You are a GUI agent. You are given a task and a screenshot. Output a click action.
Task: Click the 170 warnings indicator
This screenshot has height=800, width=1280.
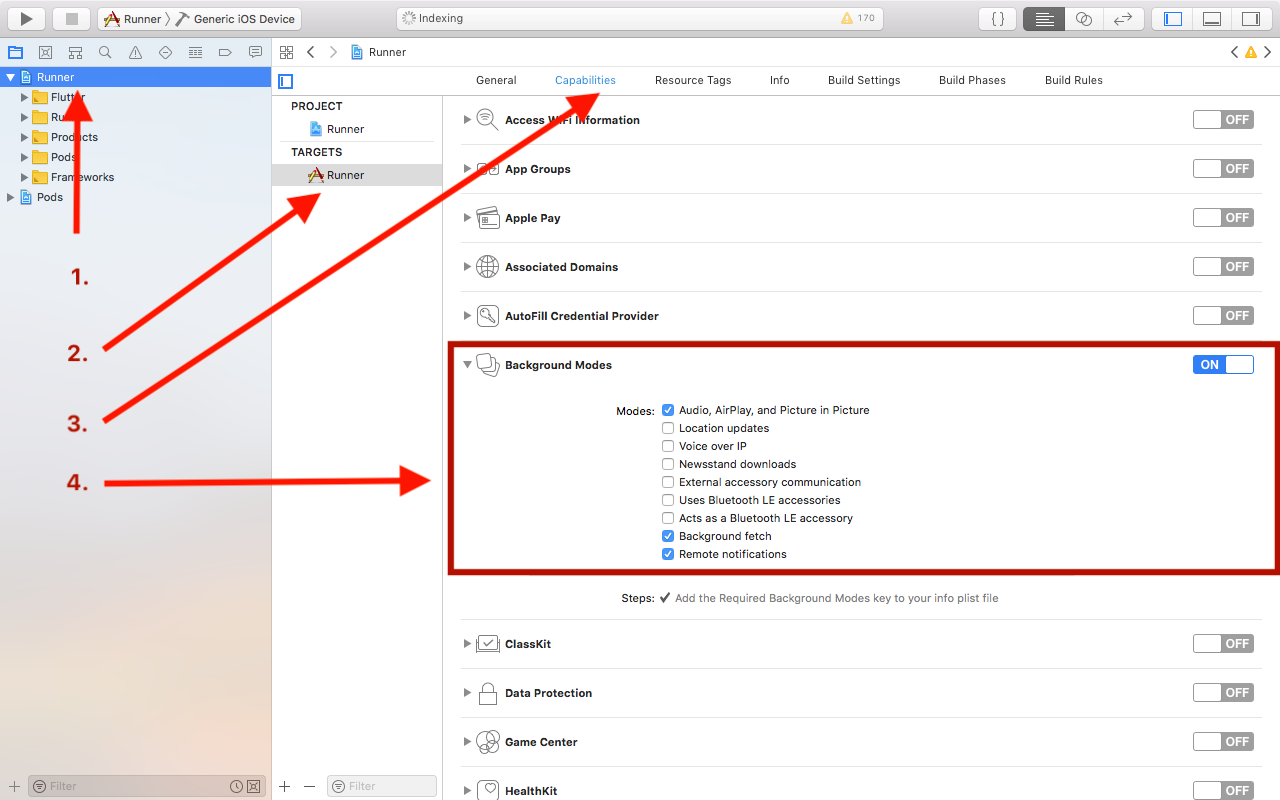[858, 18]
